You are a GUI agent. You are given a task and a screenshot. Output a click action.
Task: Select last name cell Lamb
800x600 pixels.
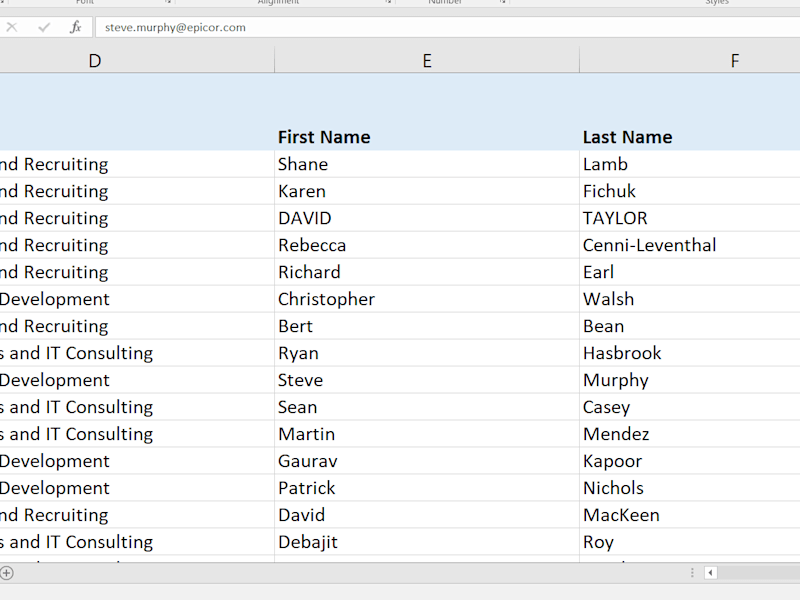690,164
